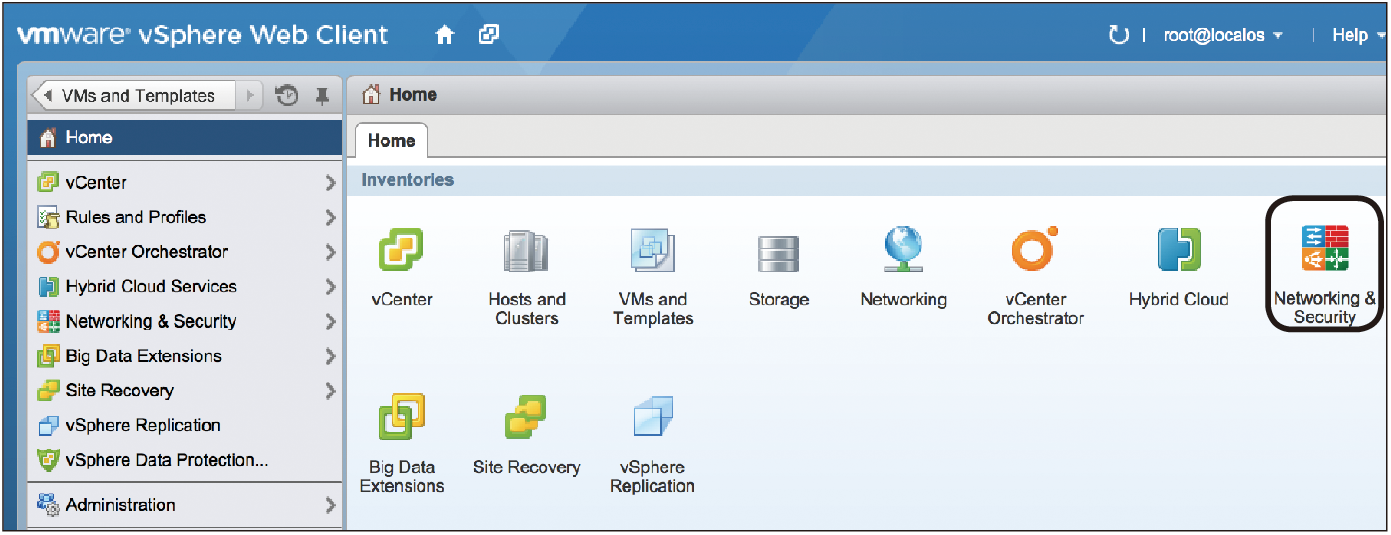Click the navigator forward arrow button

(250, 96)
